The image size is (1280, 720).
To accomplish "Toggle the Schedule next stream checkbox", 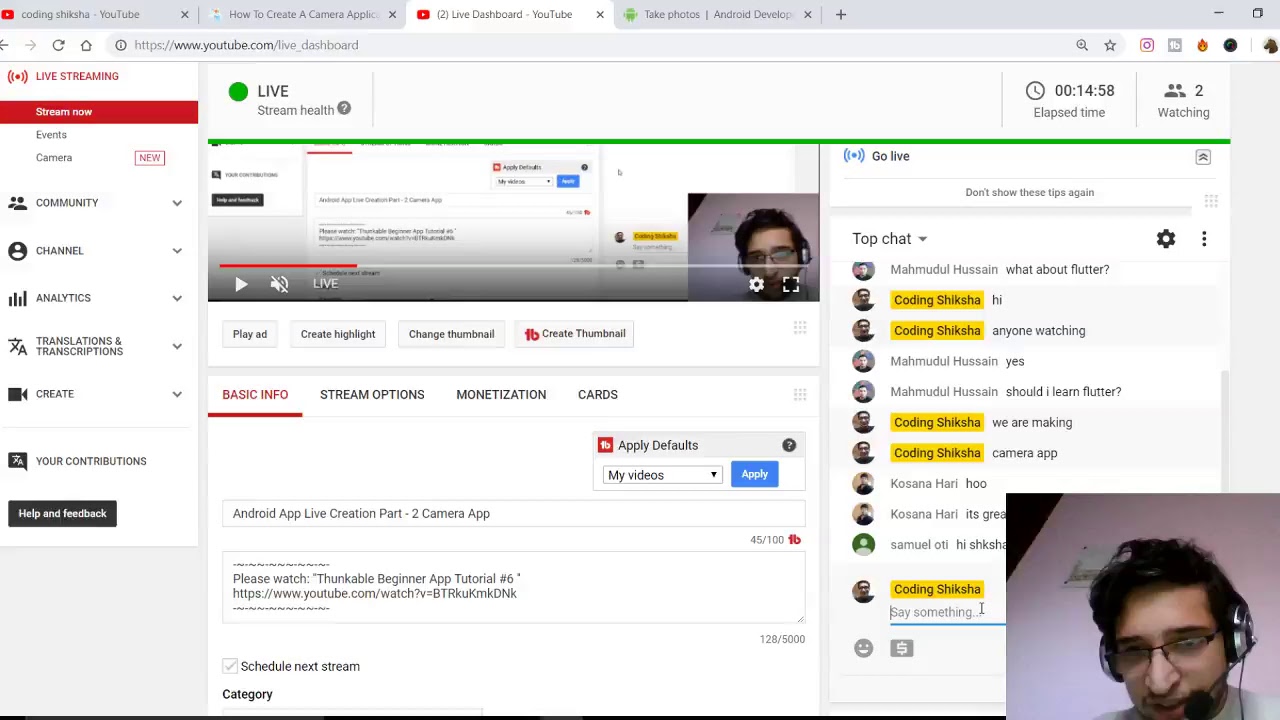I will [230, 666].
